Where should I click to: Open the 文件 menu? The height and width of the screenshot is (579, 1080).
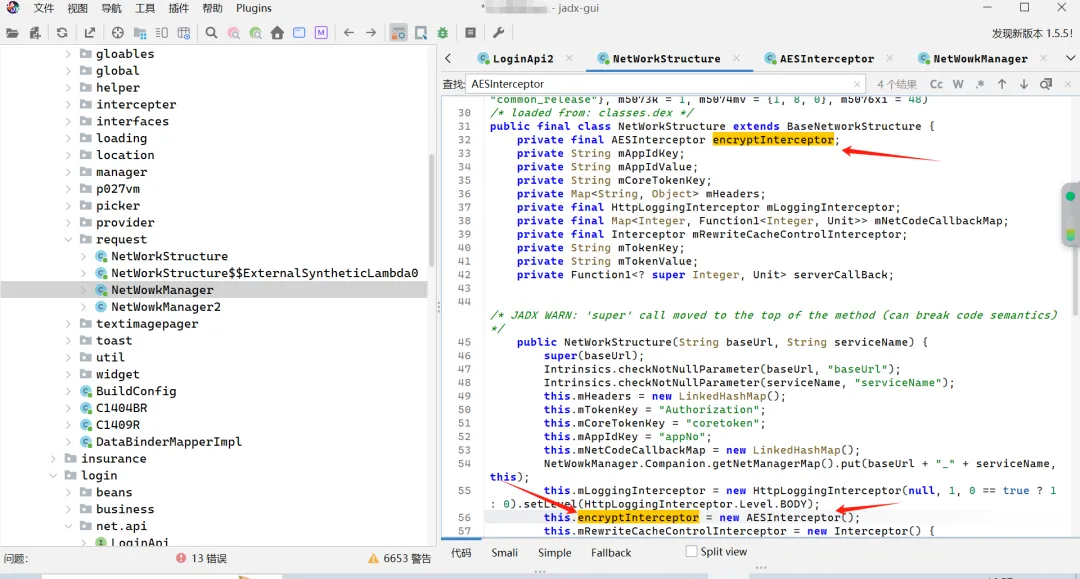pos(43,8)
